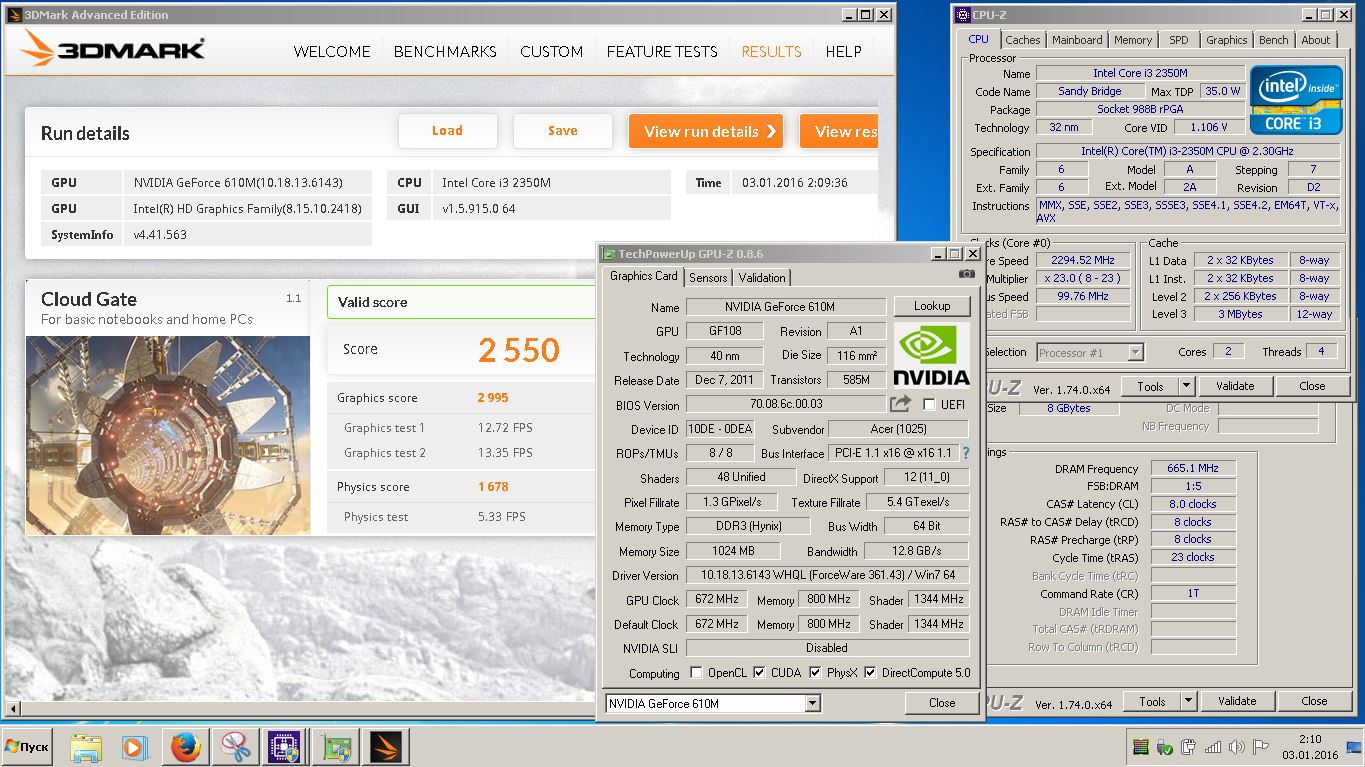Viewport: 1365px width, 767px height.
Task: Click the GPU-Z camera screenshot icon
Action: tap(966, 274)
